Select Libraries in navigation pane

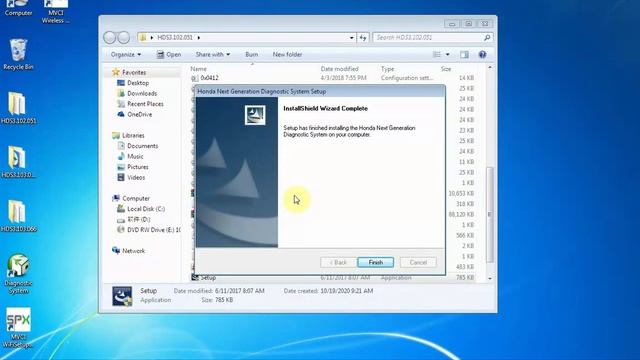point(133,136)
